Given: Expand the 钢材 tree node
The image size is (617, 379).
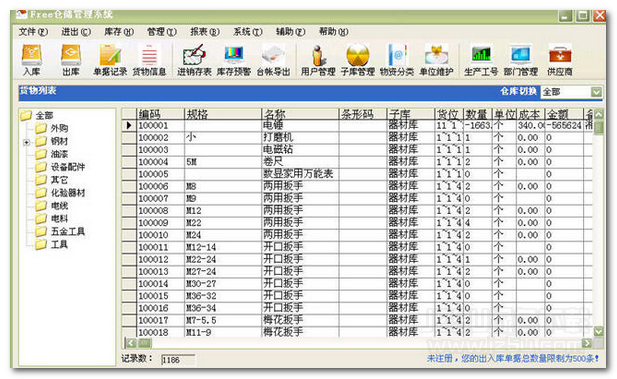Looking at the screenshot, I should coord(27,142).
